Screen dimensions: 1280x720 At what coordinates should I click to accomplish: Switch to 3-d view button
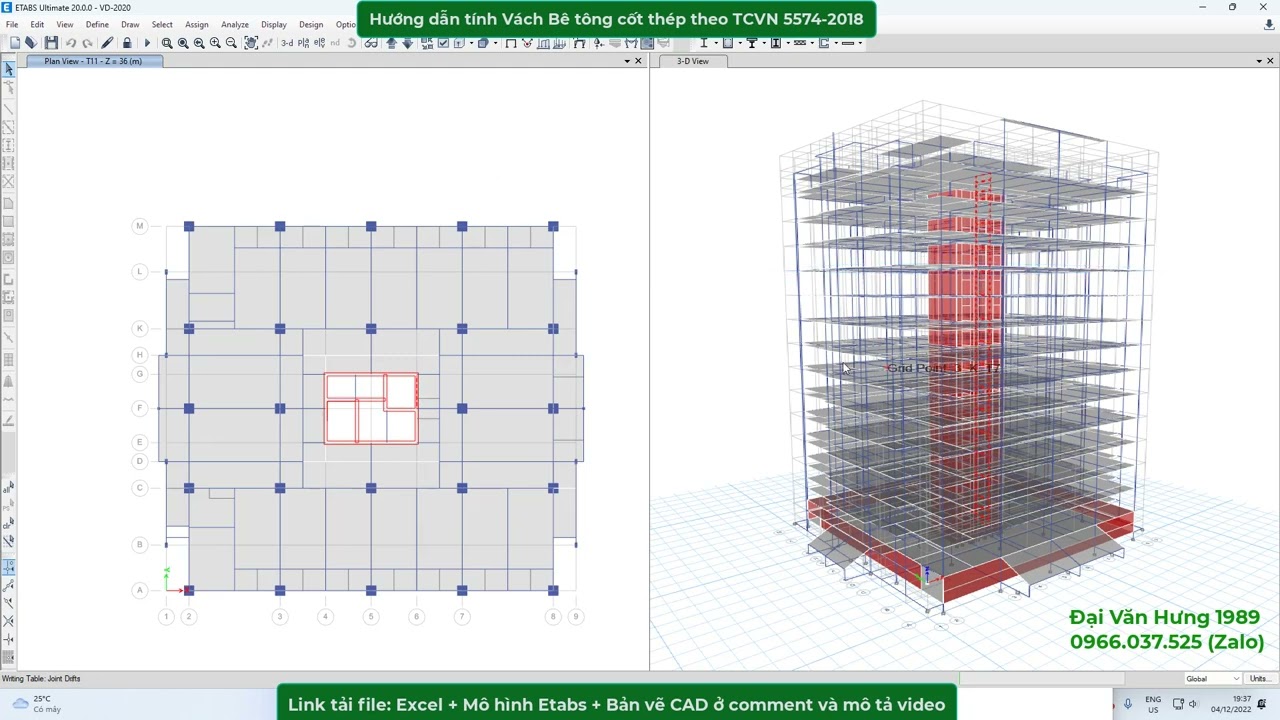click(x=287, y=43)
